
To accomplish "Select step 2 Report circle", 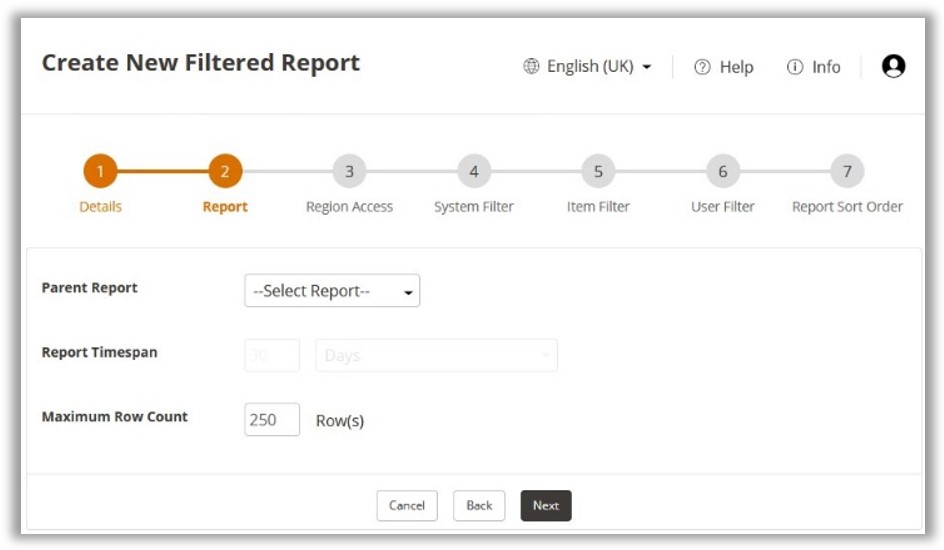I will [225, 171].
